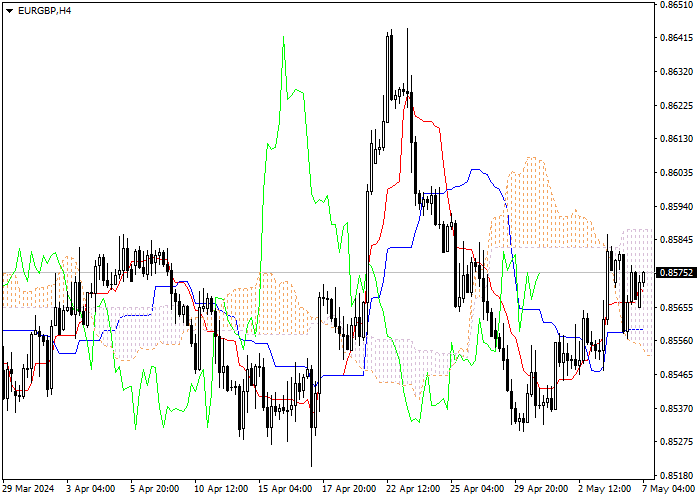
Task: Click the 0.86130 price axis label
Action: point(676,139)
